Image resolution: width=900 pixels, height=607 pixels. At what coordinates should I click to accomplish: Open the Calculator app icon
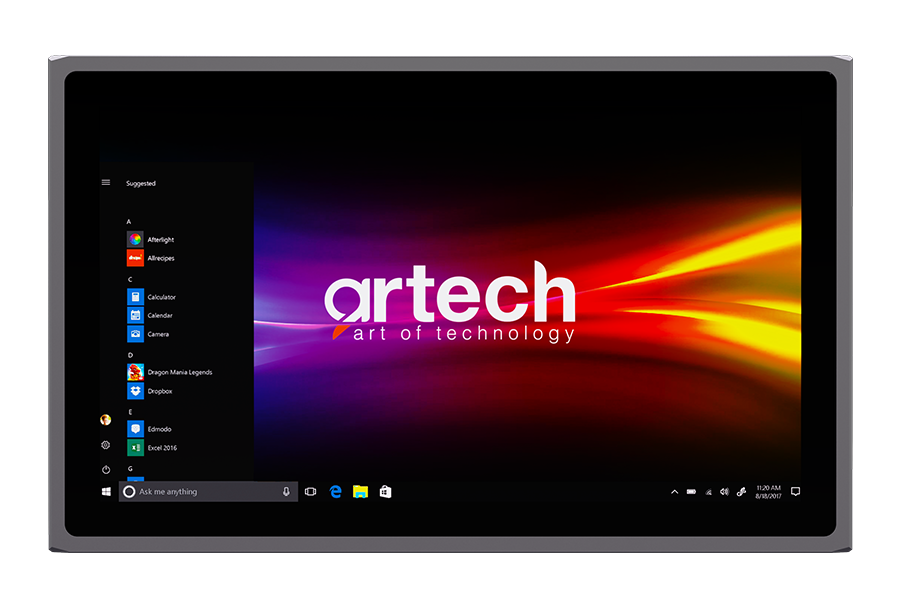(135, 297)
